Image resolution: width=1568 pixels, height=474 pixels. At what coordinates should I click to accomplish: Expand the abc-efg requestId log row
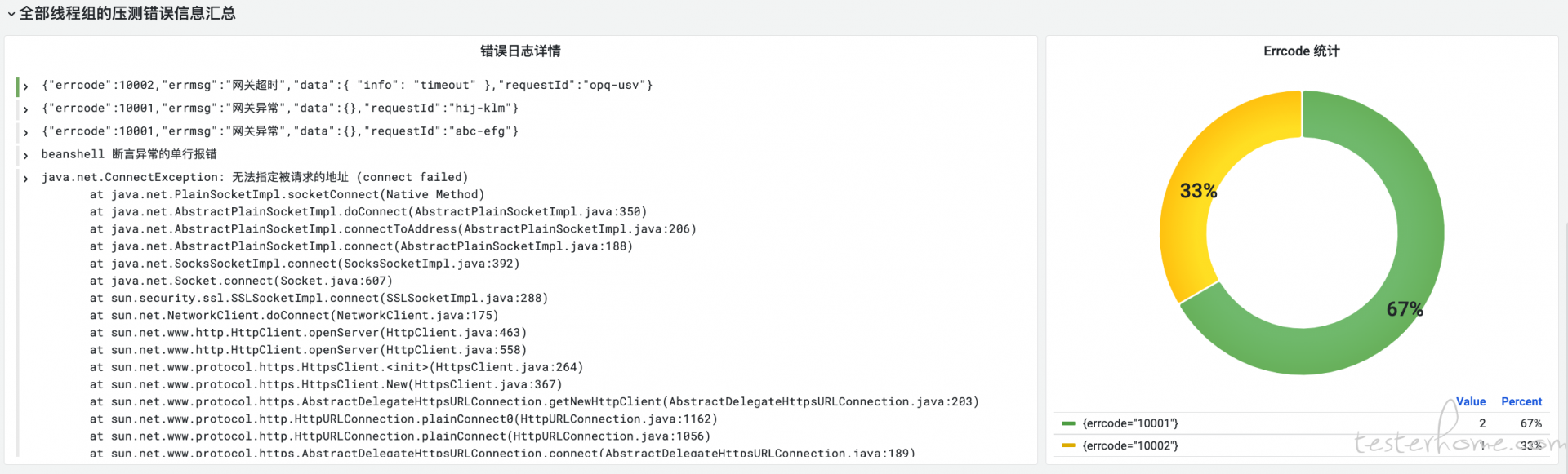click(25, 132)
